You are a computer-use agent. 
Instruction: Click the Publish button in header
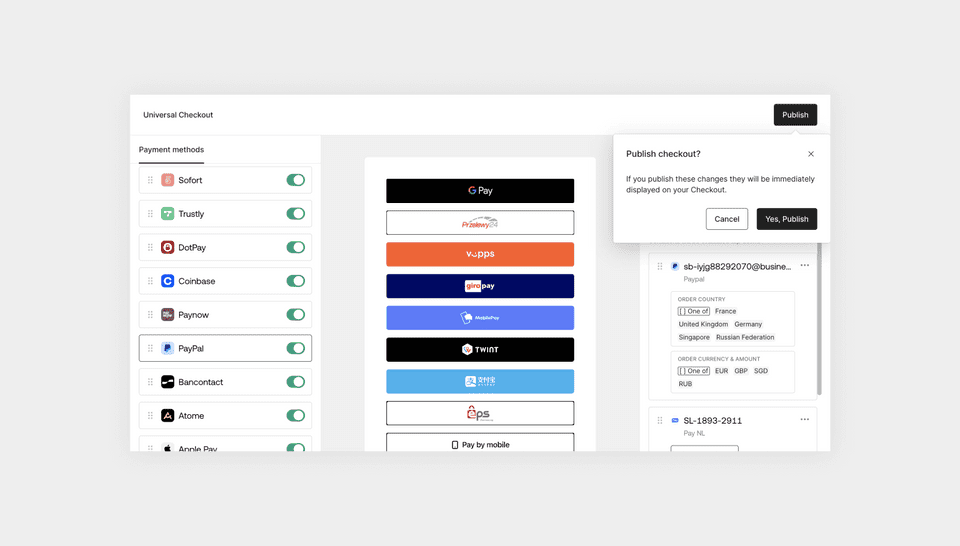(x=795, y=114)
